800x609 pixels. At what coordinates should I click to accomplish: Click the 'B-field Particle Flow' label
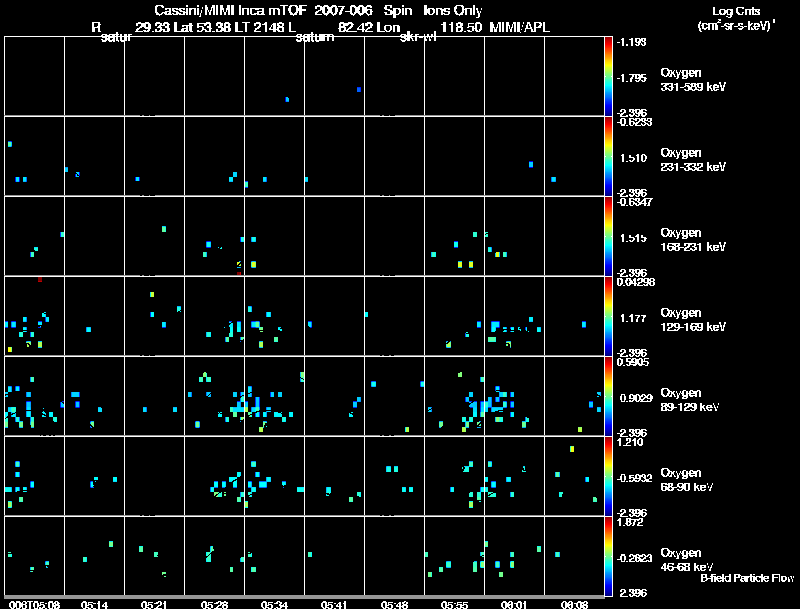click(747, 578)
